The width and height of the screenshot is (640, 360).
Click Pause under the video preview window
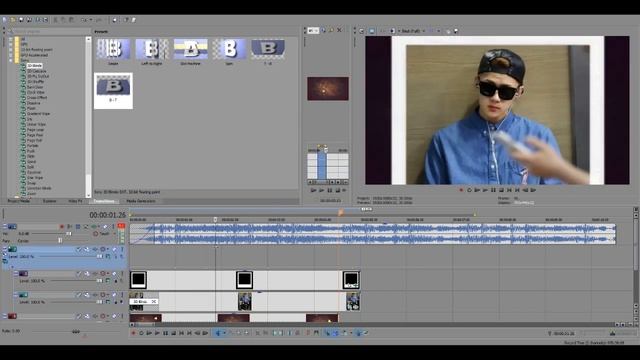(x=493, y=190)
